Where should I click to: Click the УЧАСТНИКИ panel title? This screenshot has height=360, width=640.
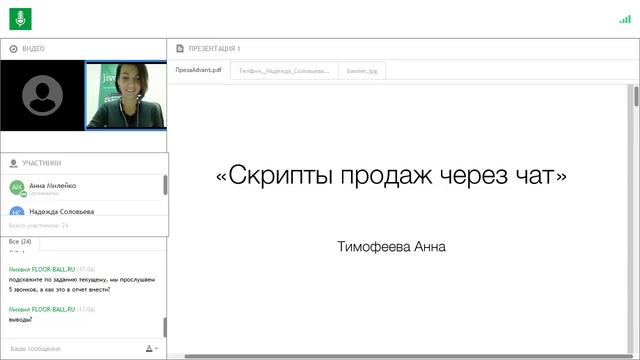(42, 163)
